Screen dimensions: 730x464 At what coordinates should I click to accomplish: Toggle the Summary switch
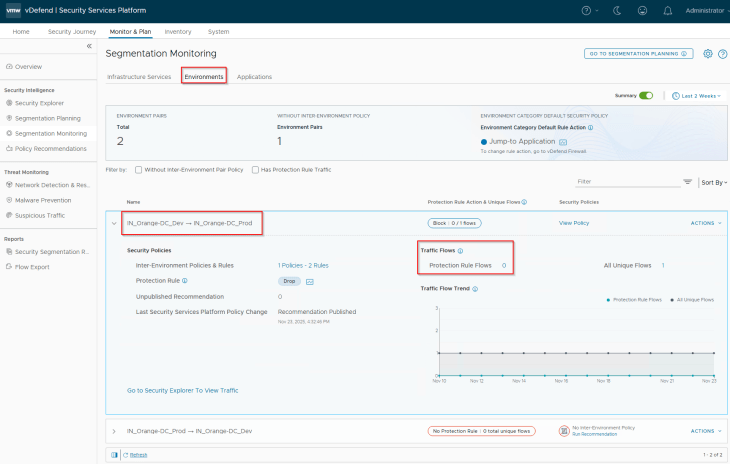[647, 95]
